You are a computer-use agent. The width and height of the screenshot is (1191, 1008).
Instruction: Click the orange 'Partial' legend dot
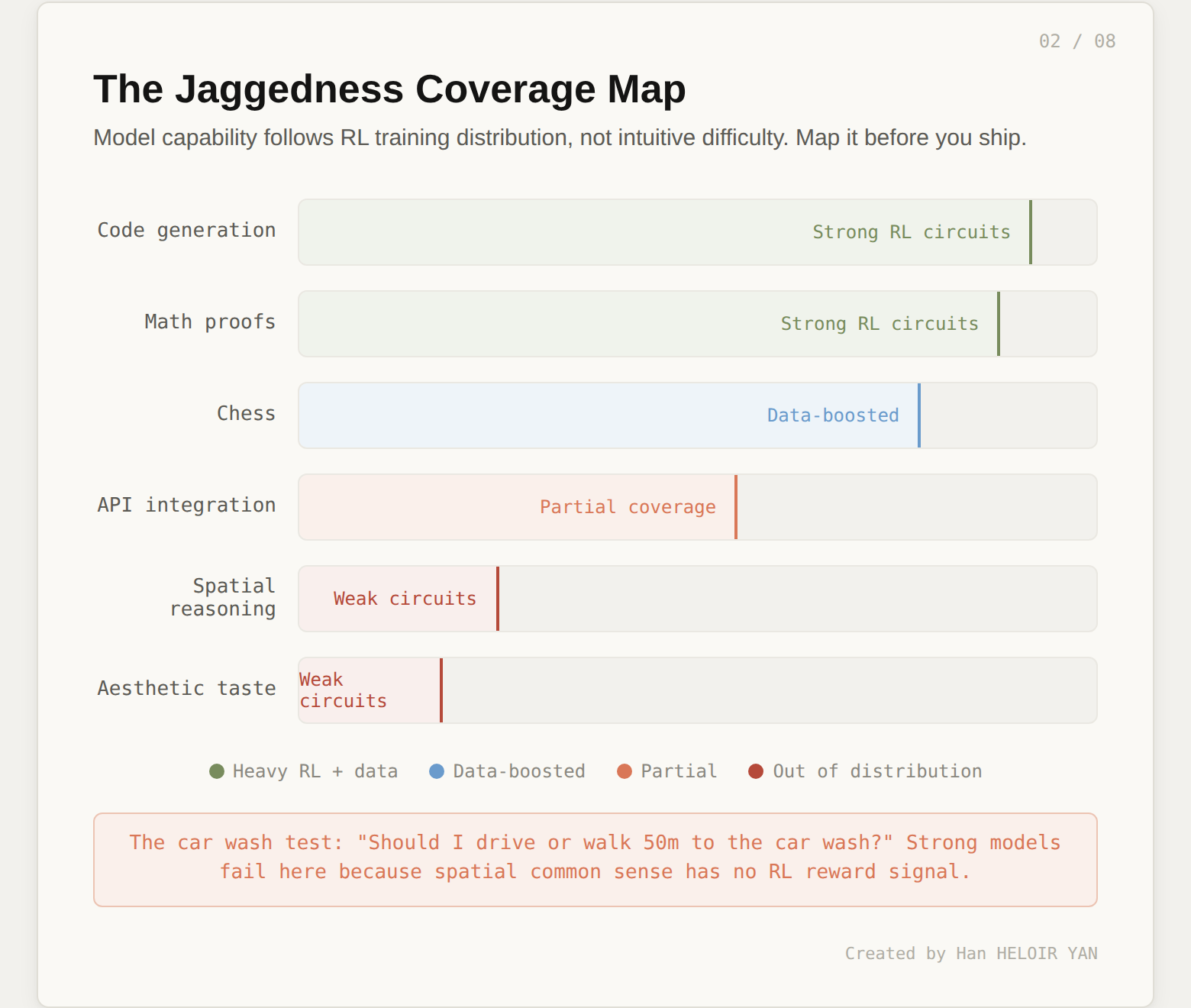point(625,771)
